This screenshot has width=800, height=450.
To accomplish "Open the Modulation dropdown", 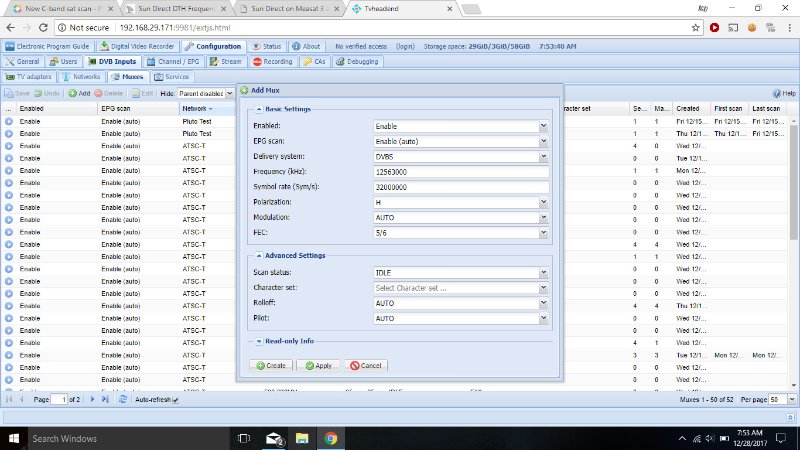I will pyautogui.click(x=543, y=218).
